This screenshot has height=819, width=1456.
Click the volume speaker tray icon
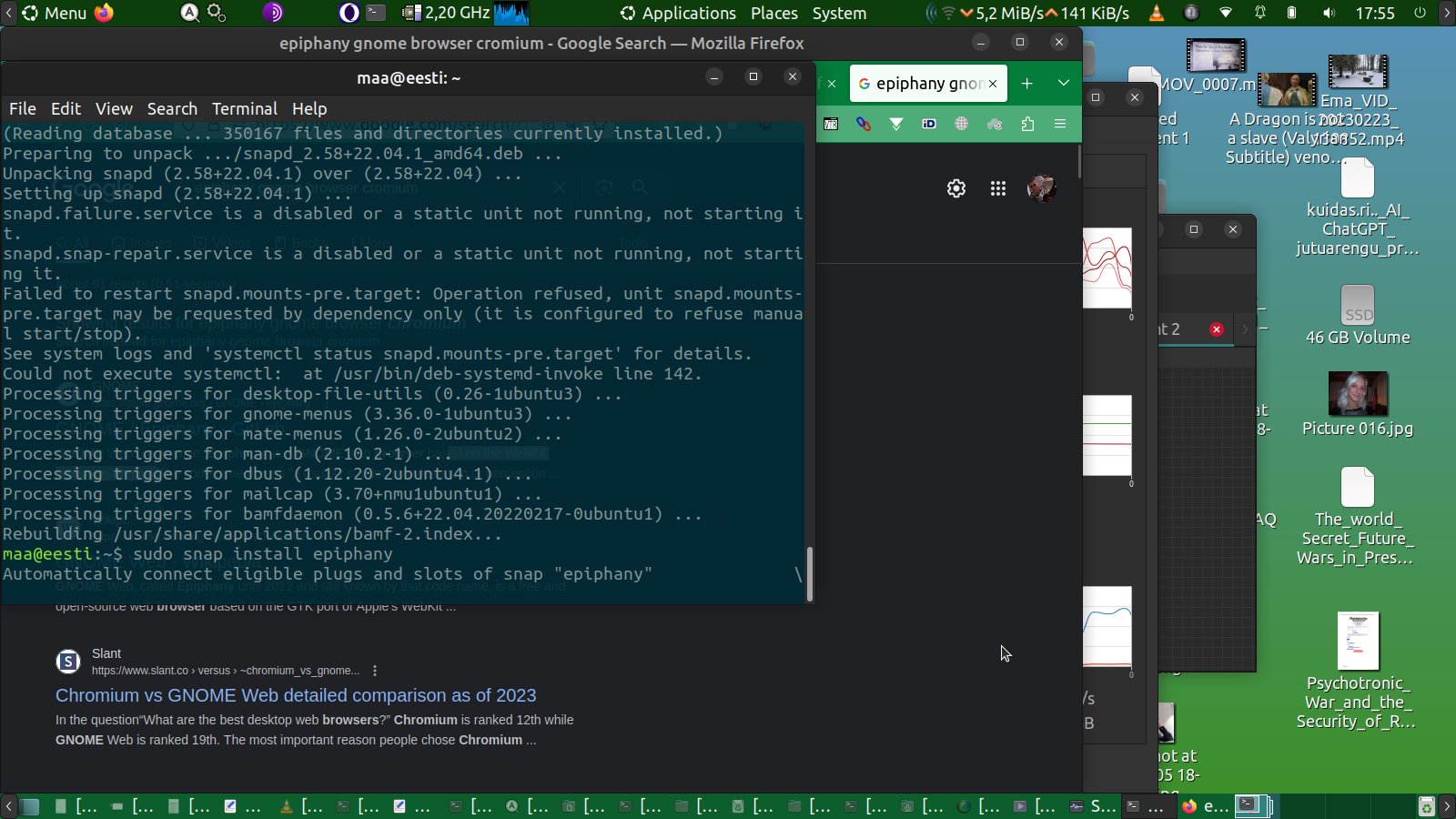click(1330, 13)
